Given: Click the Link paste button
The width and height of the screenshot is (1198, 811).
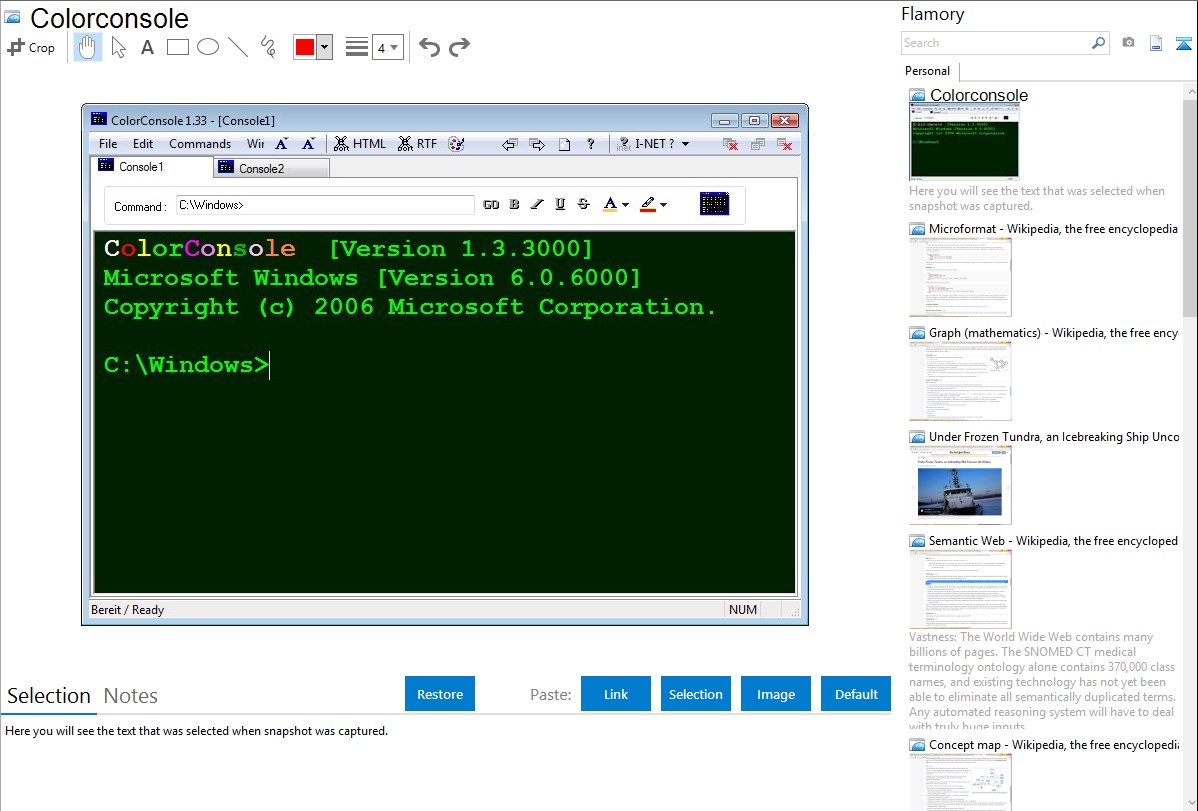Looking at the screenshot, I should click(616, 694).
